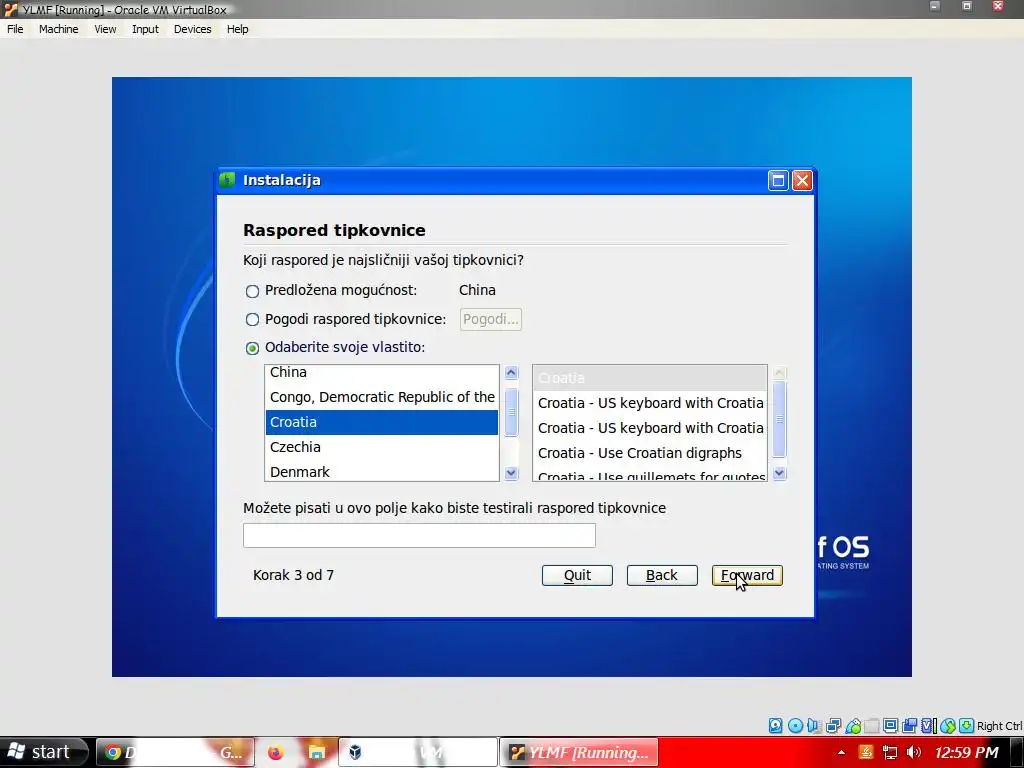Open the Machine menu
This screenshot has height=768, width=1024.
point(59,29)
